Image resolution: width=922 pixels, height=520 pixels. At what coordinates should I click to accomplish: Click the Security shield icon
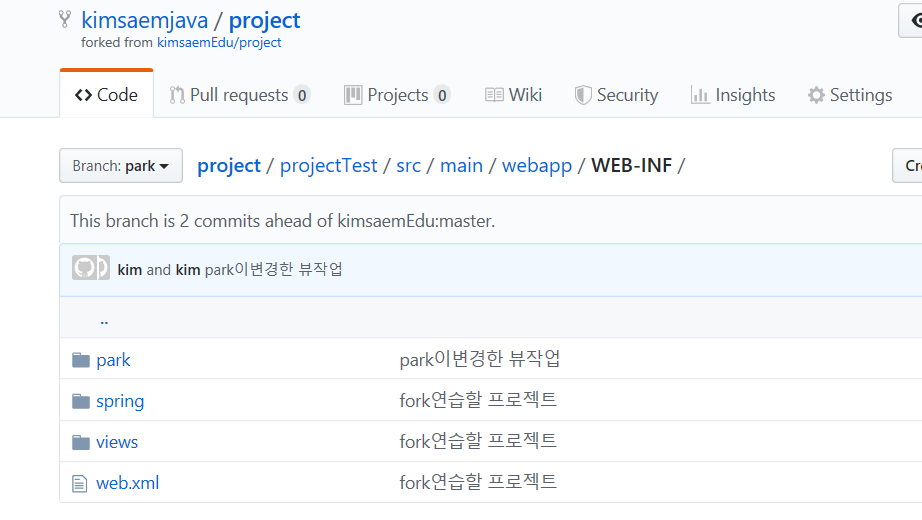(x=583, y=95)
